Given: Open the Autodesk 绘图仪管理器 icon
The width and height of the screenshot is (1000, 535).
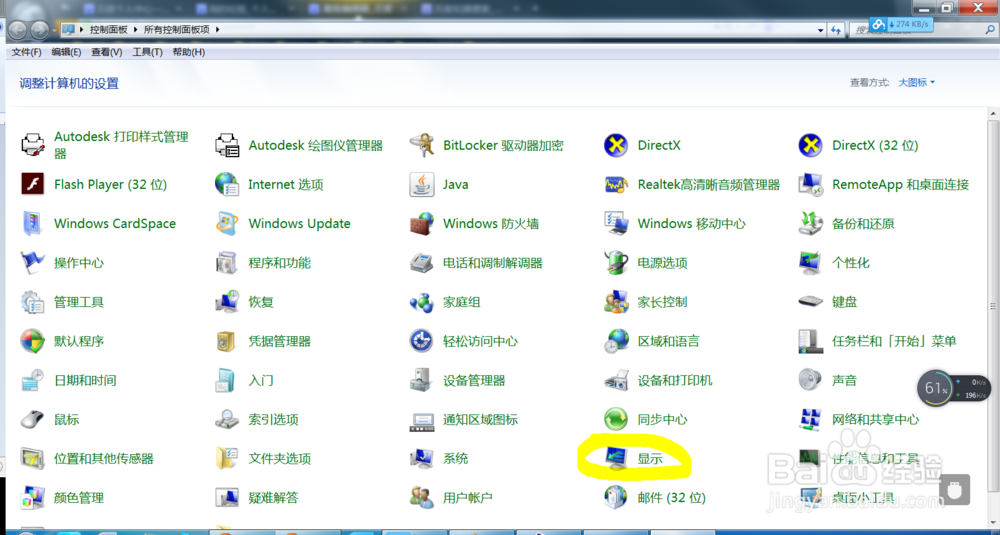Looking at the screenshot, I should tap(227, 145).
